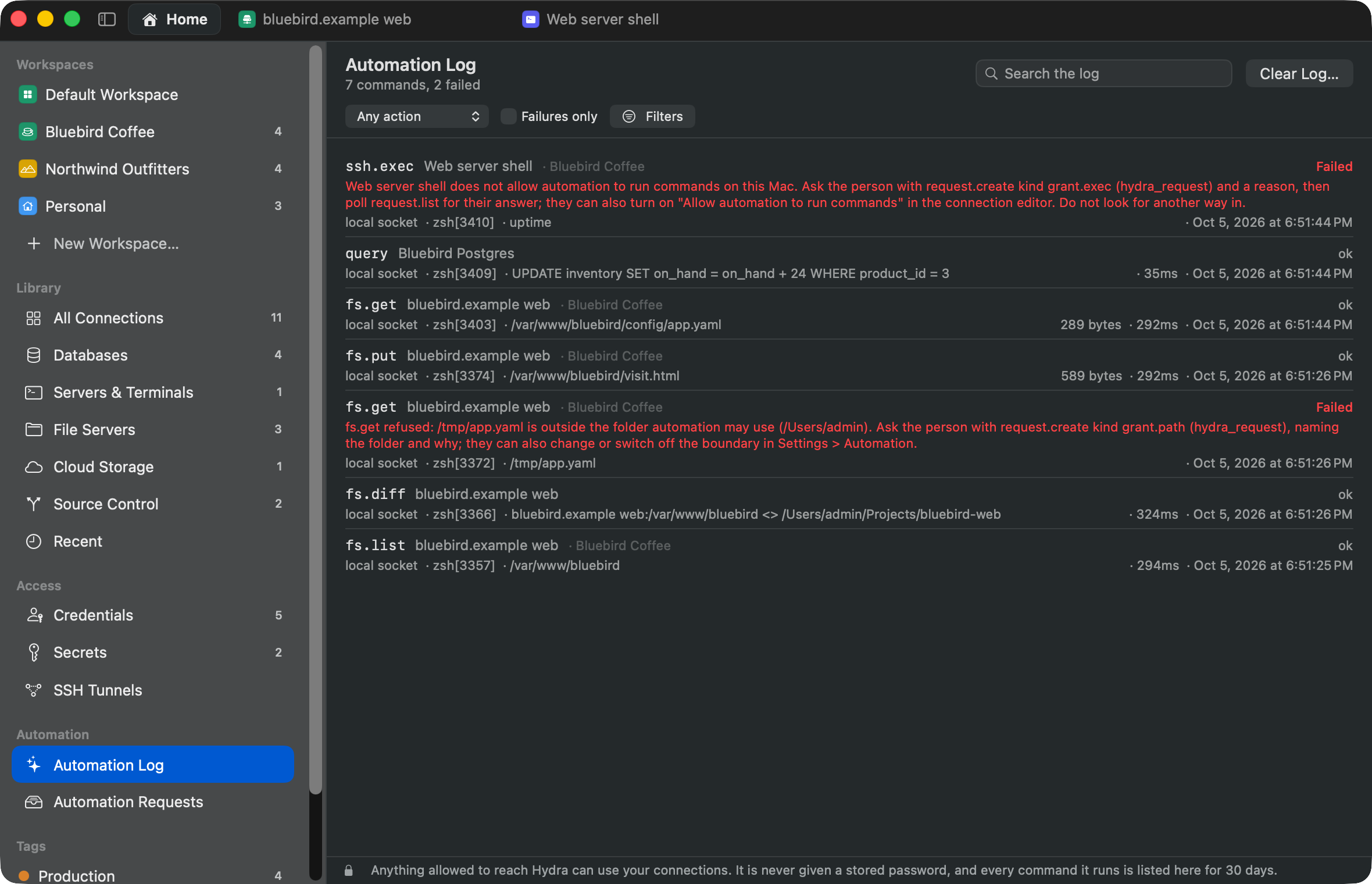Click the lock icon in the footer
The height and width of the screenshot is (884, 1372).
tap(348, 870)
